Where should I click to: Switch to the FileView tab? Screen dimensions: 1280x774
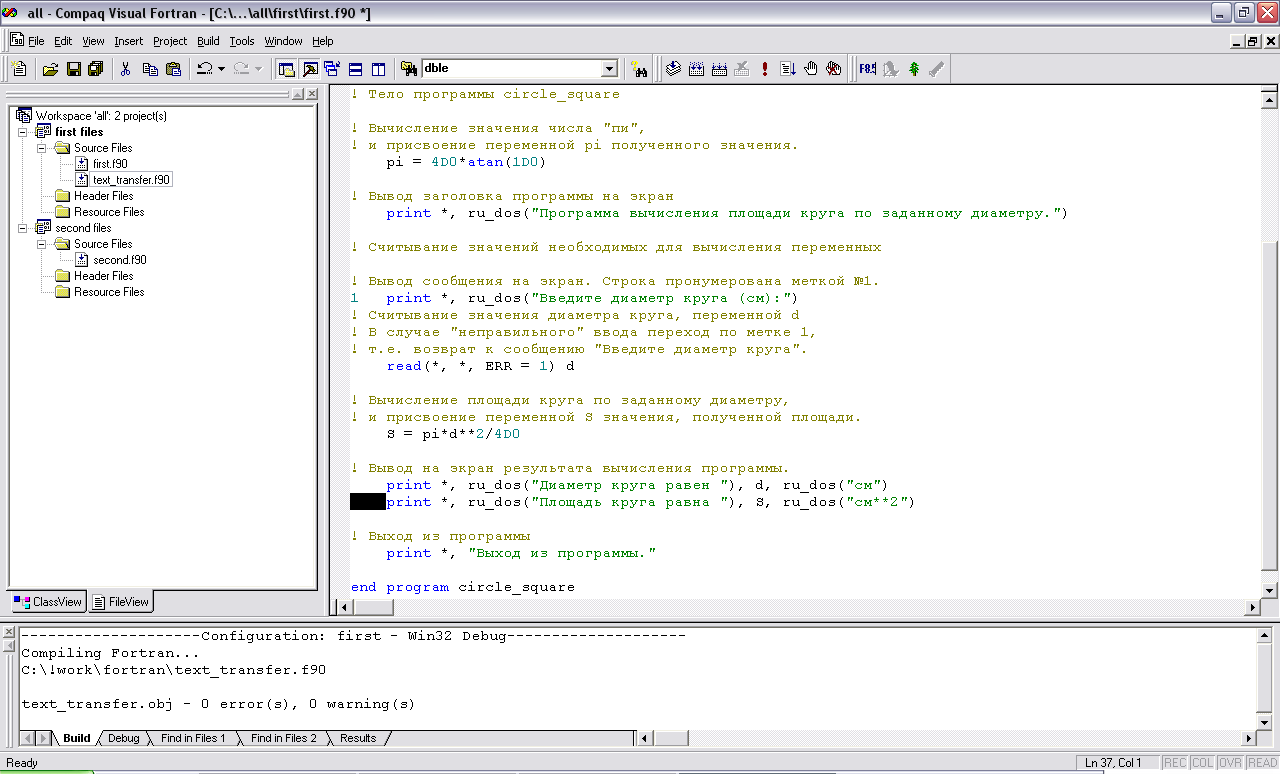click(121, 602)
